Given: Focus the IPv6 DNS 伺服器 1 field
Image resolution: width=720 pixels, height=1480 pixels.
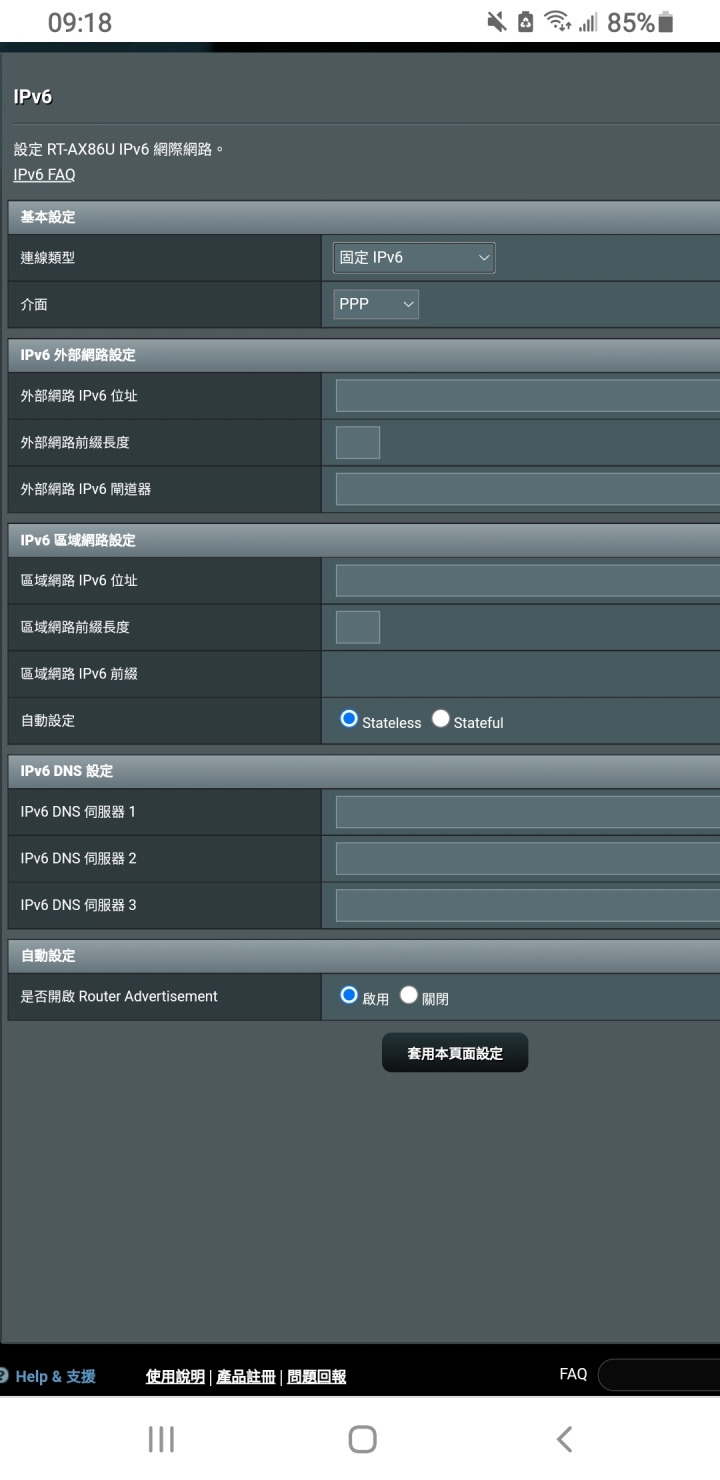Looking at the screenshot, I should [x=528, y=812].
